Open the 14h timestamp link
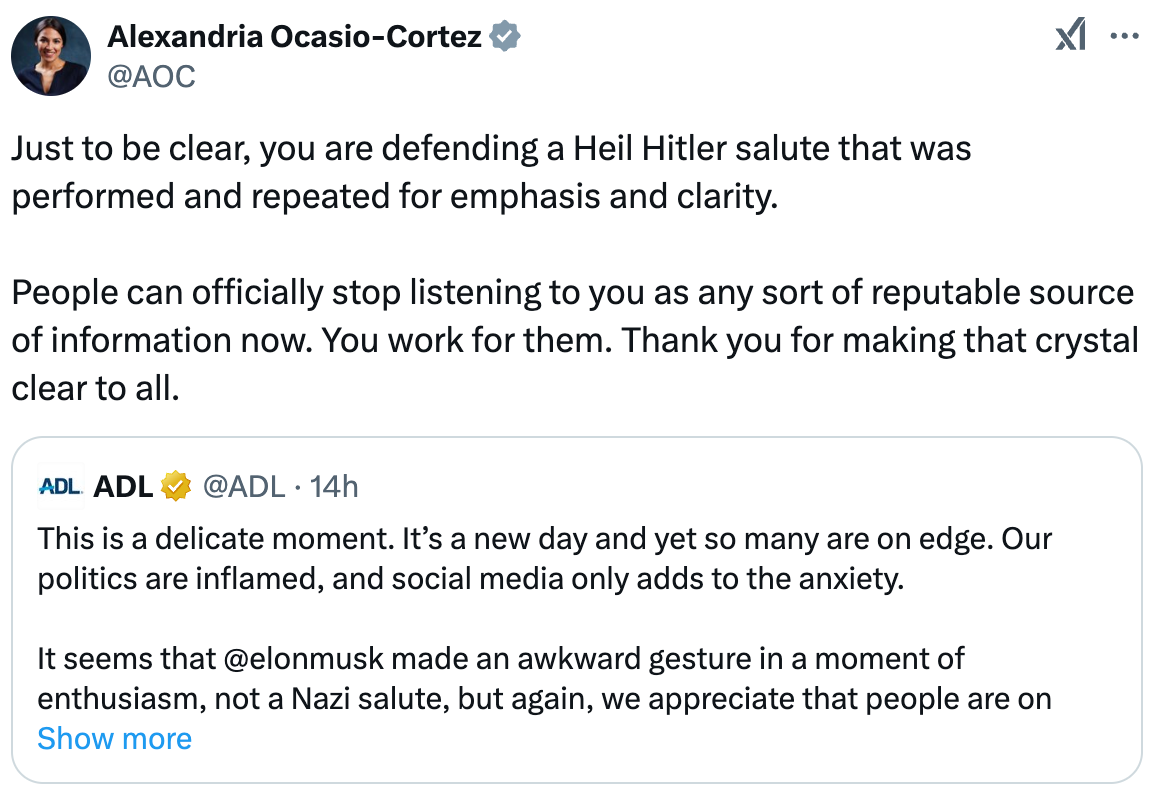 334,486
